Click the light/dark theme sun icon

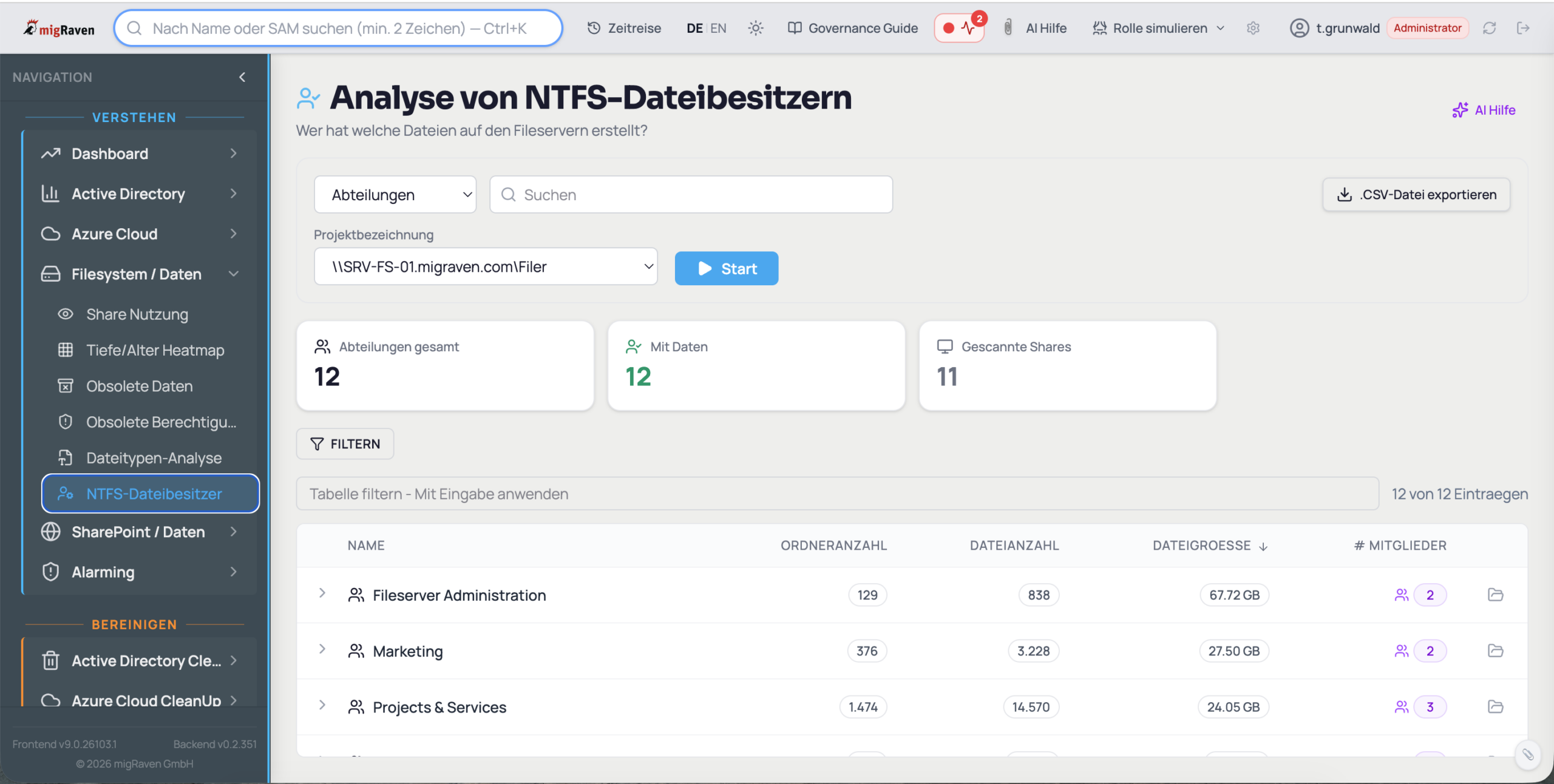pyautogui.click(x=755, y=28)
